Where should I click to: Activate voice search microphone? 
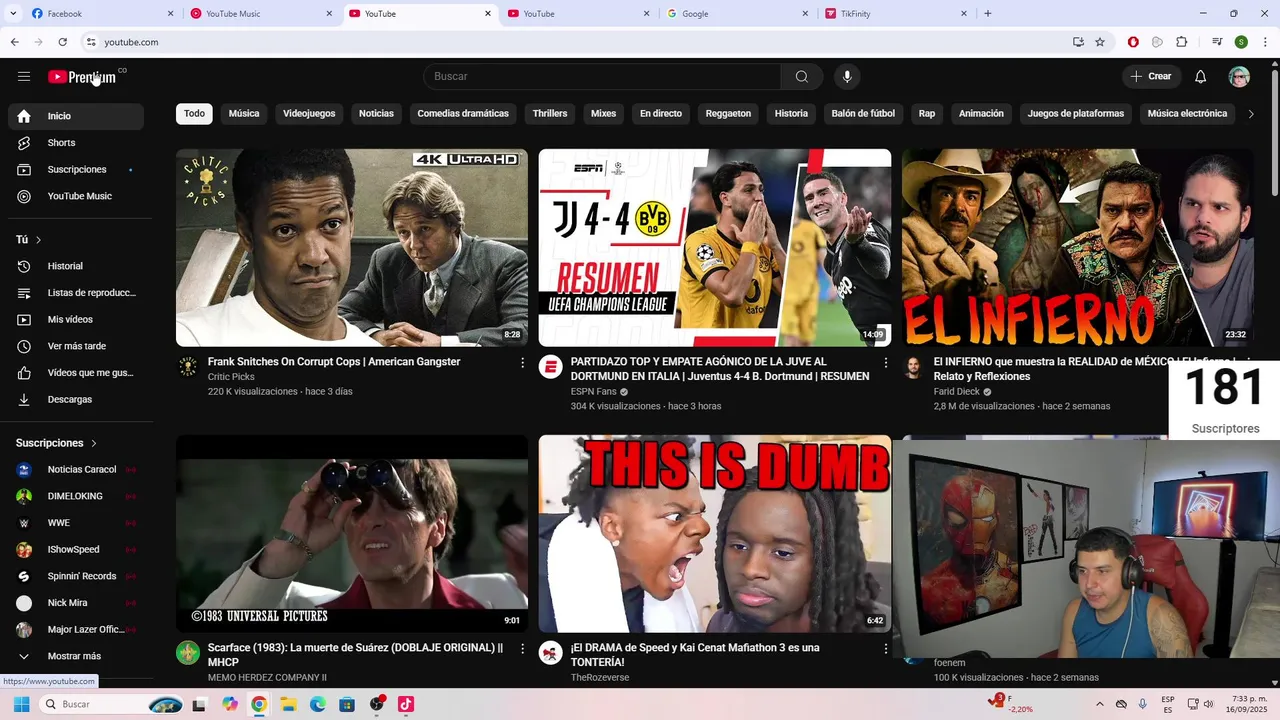(x=847, y=76)
